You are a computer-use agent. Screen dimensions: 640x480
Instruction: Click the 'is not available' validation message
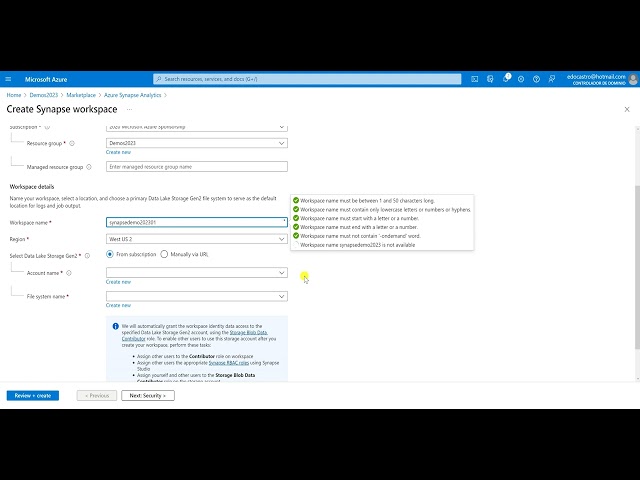coord(358,245)
